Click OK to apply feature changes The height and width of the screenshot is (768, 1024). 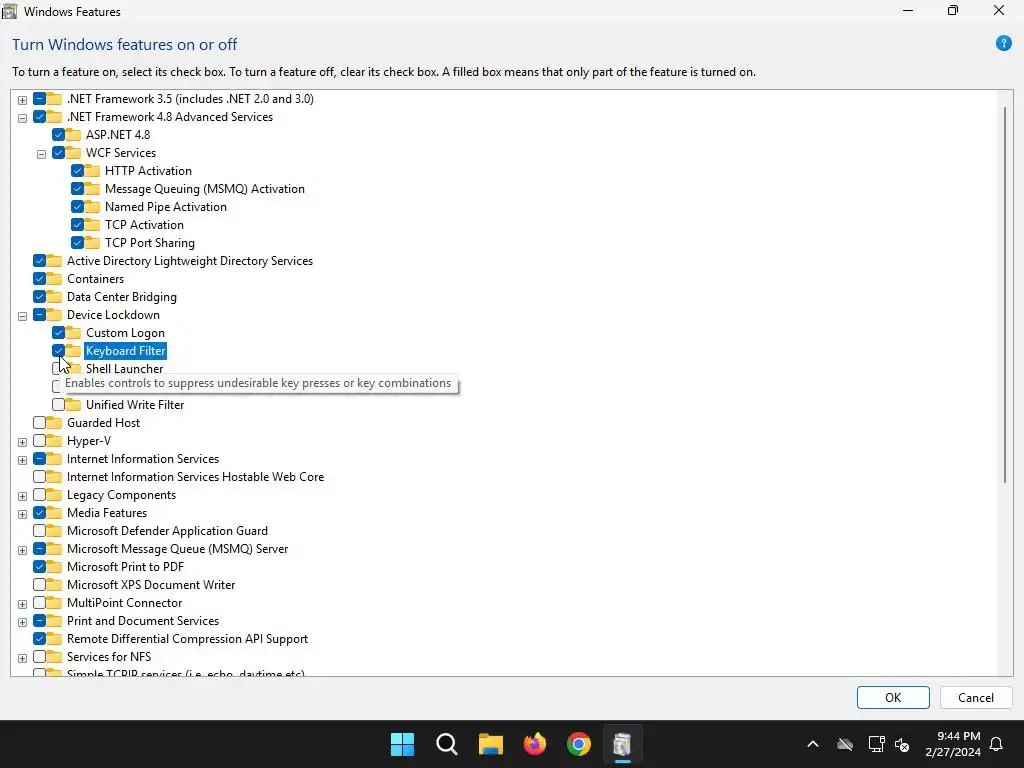(x=893, y=697)
